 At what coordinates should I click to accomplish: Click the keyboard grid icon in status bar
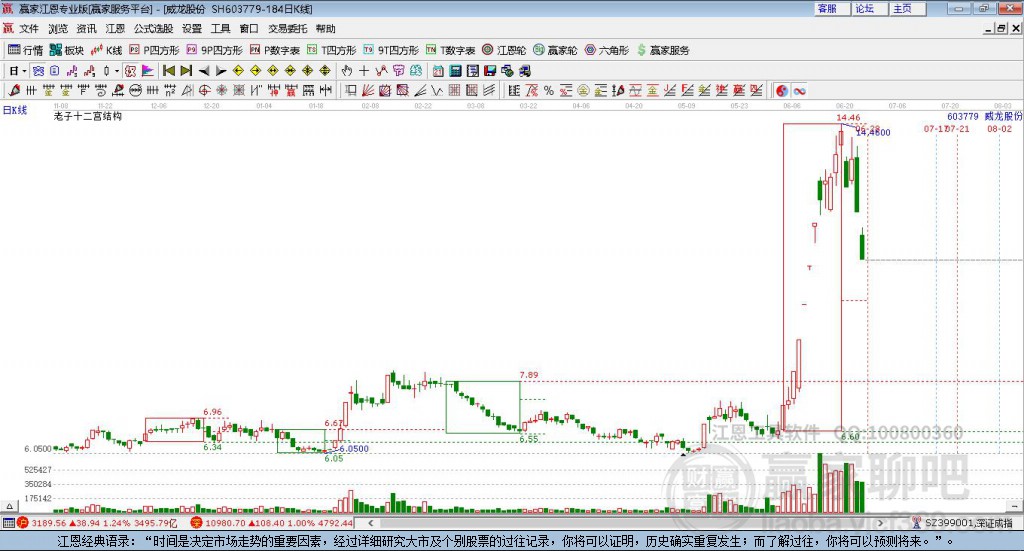click(x=8, y=523)
